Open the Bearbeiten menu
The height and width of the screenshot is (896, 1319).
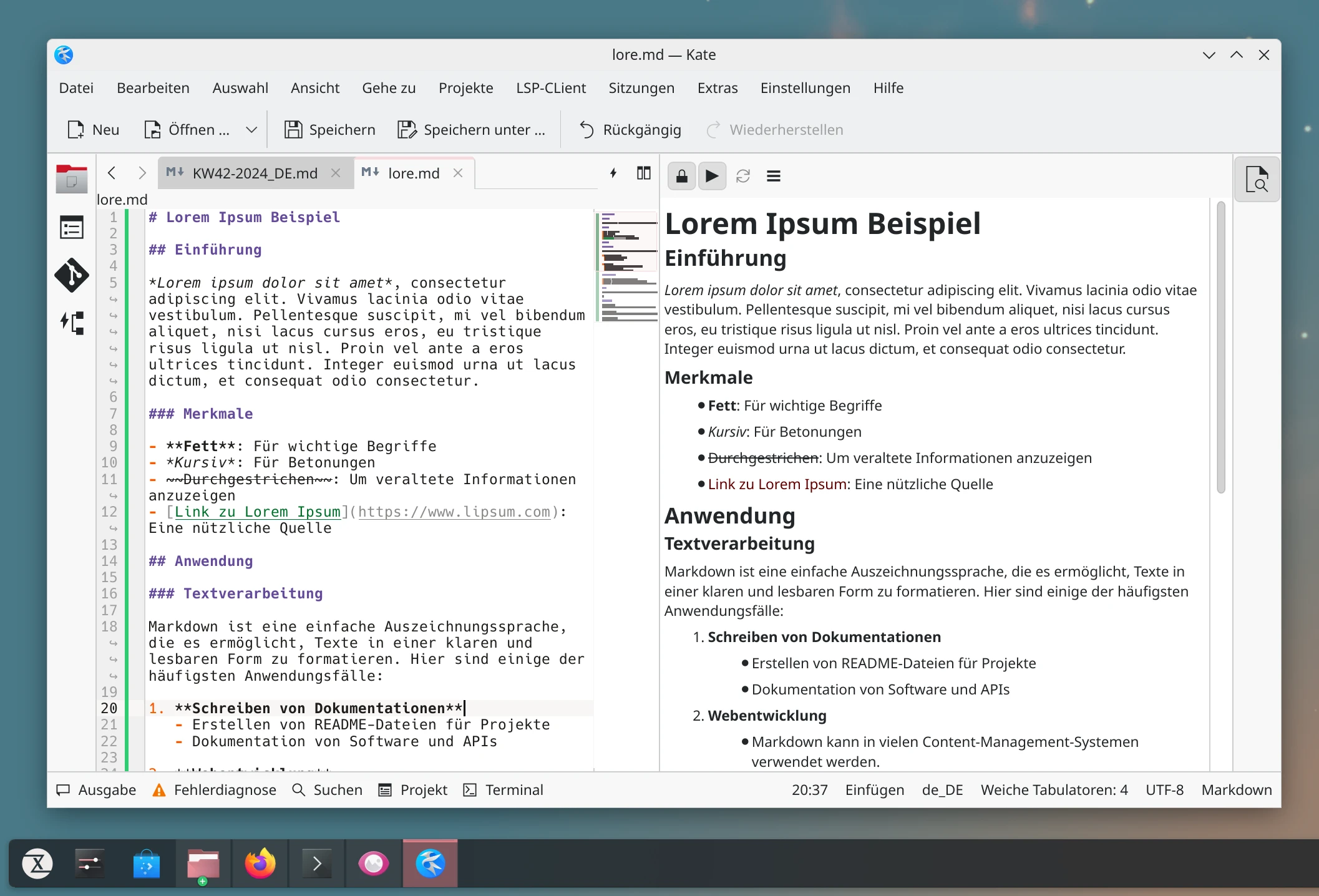153,88
